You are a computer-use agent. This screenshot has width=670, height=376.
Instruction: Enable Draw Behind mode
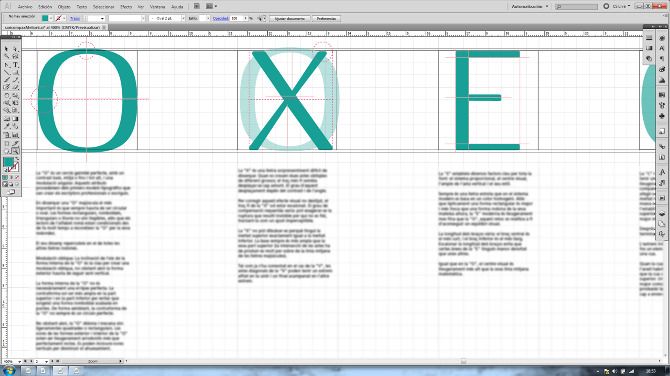point(11,185)
